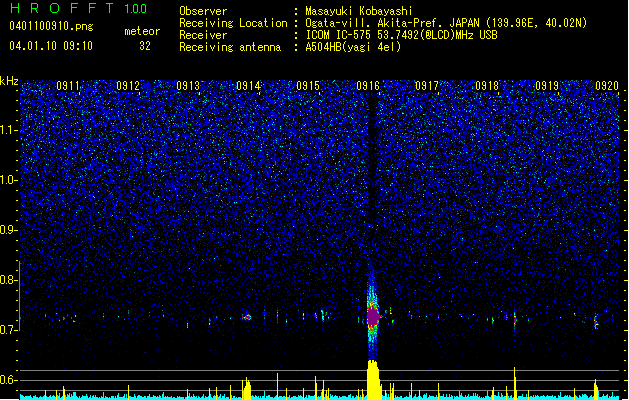629x400 pixels.
Task: Click the 1.0 kHz axis label
Action: click(x=9, y=180)
